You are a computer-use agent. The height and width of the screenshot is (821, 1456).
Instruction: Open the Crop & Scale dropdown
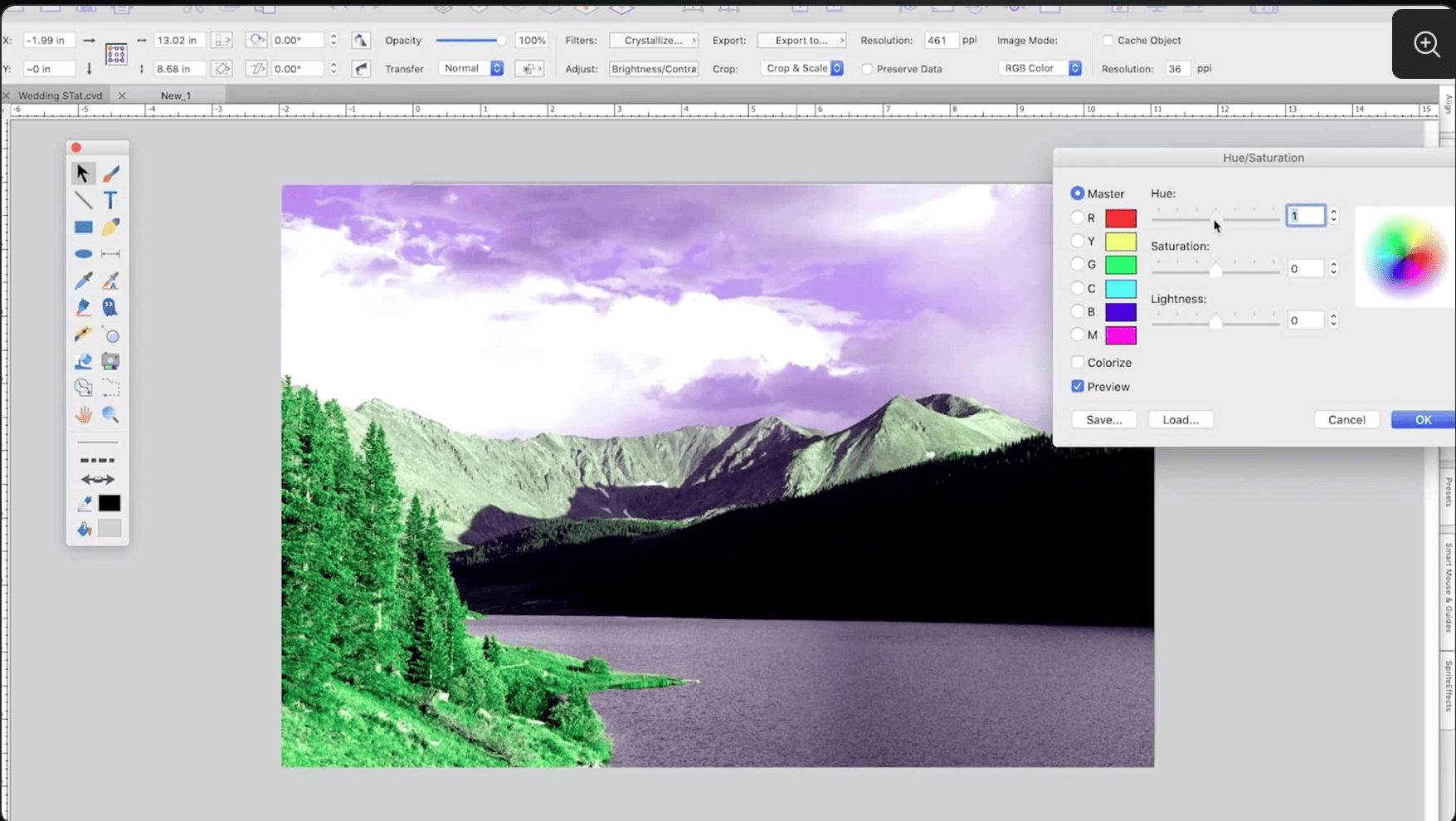pos(802,68)
